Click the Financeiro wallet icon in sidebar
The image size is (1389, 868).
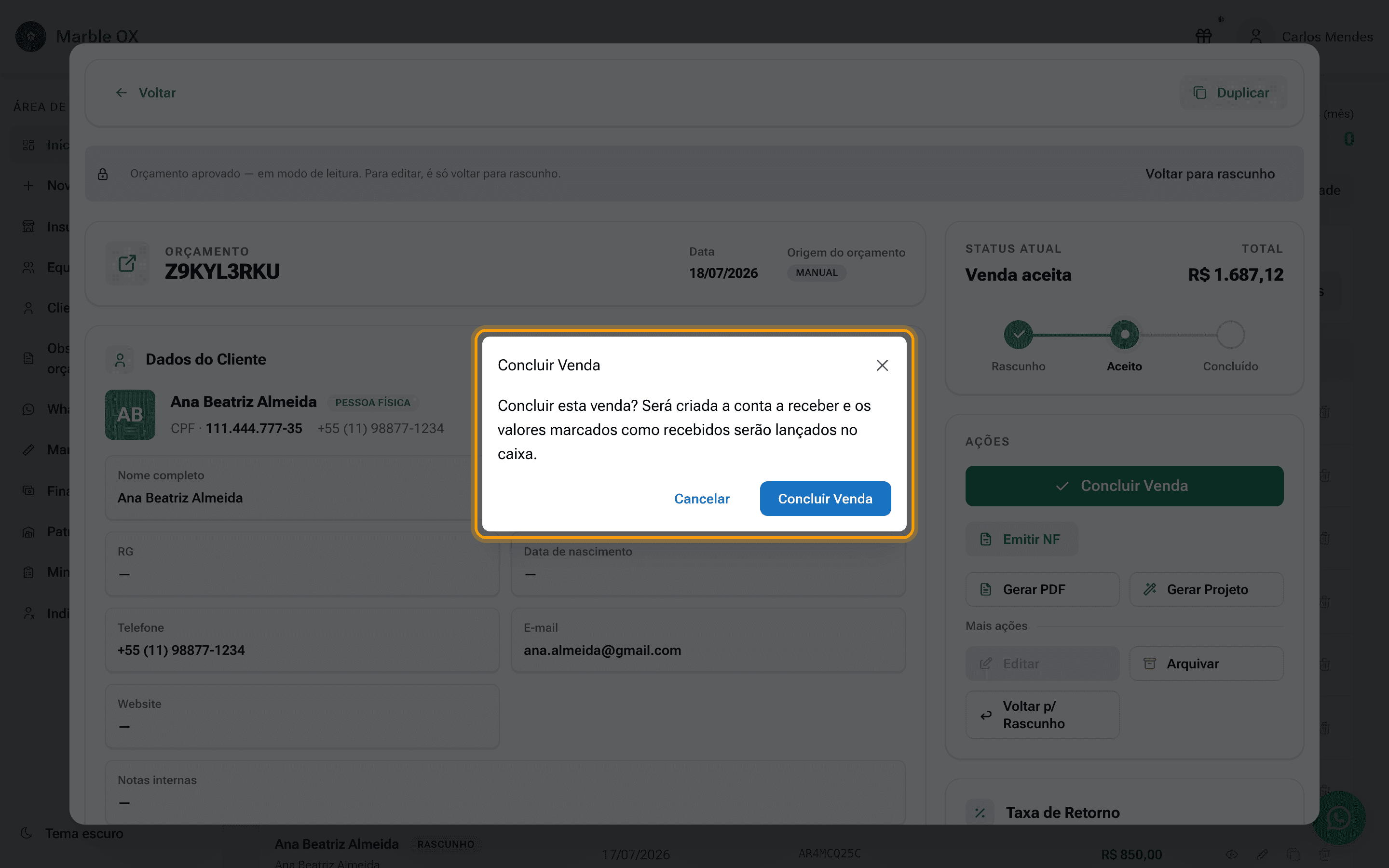coord(29,490)
